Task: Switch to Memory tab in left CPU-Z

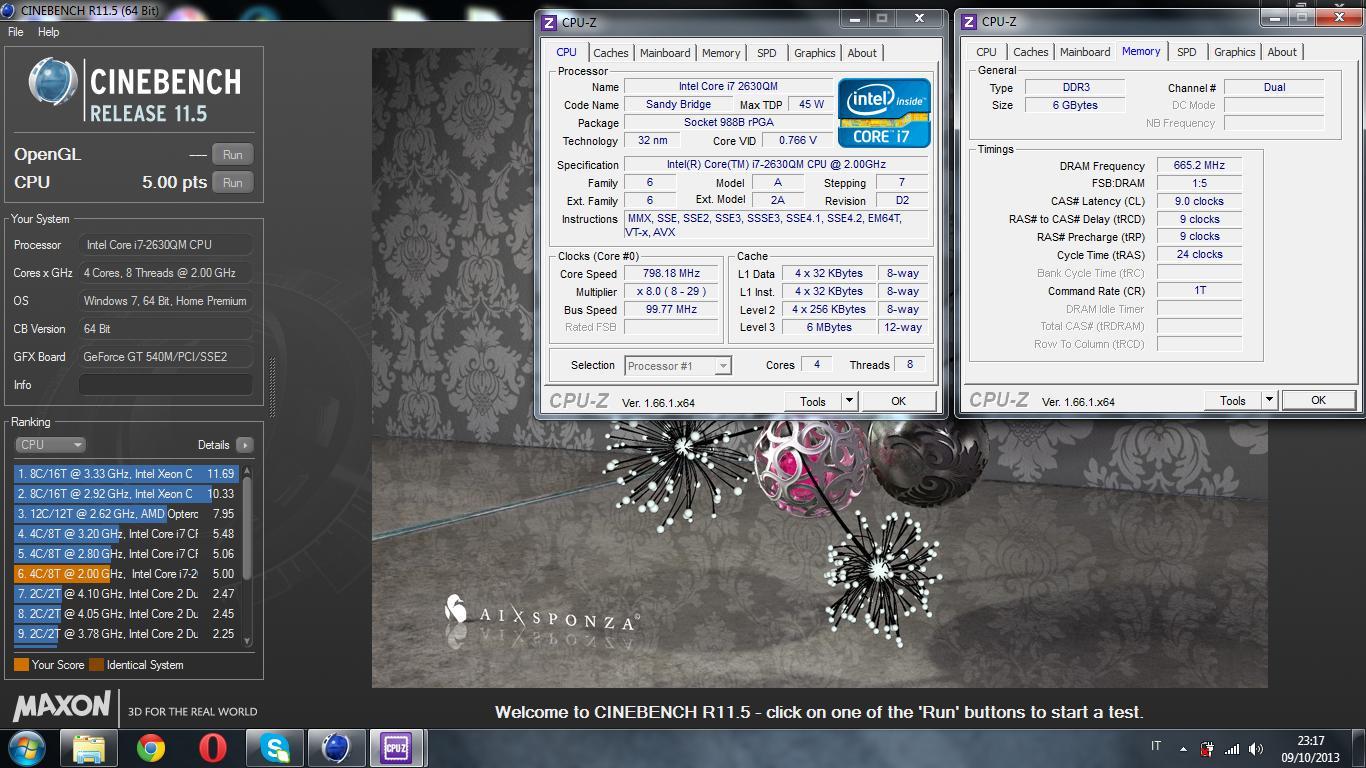Action: (x=721, y=53)
